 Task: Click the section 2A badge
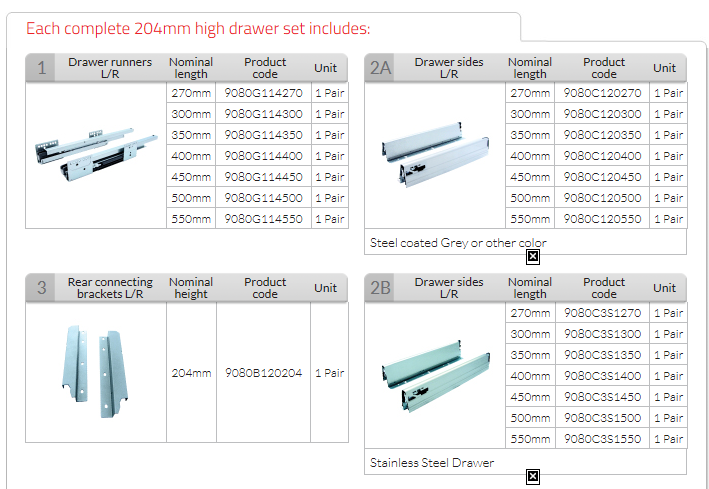click(380, 68)
